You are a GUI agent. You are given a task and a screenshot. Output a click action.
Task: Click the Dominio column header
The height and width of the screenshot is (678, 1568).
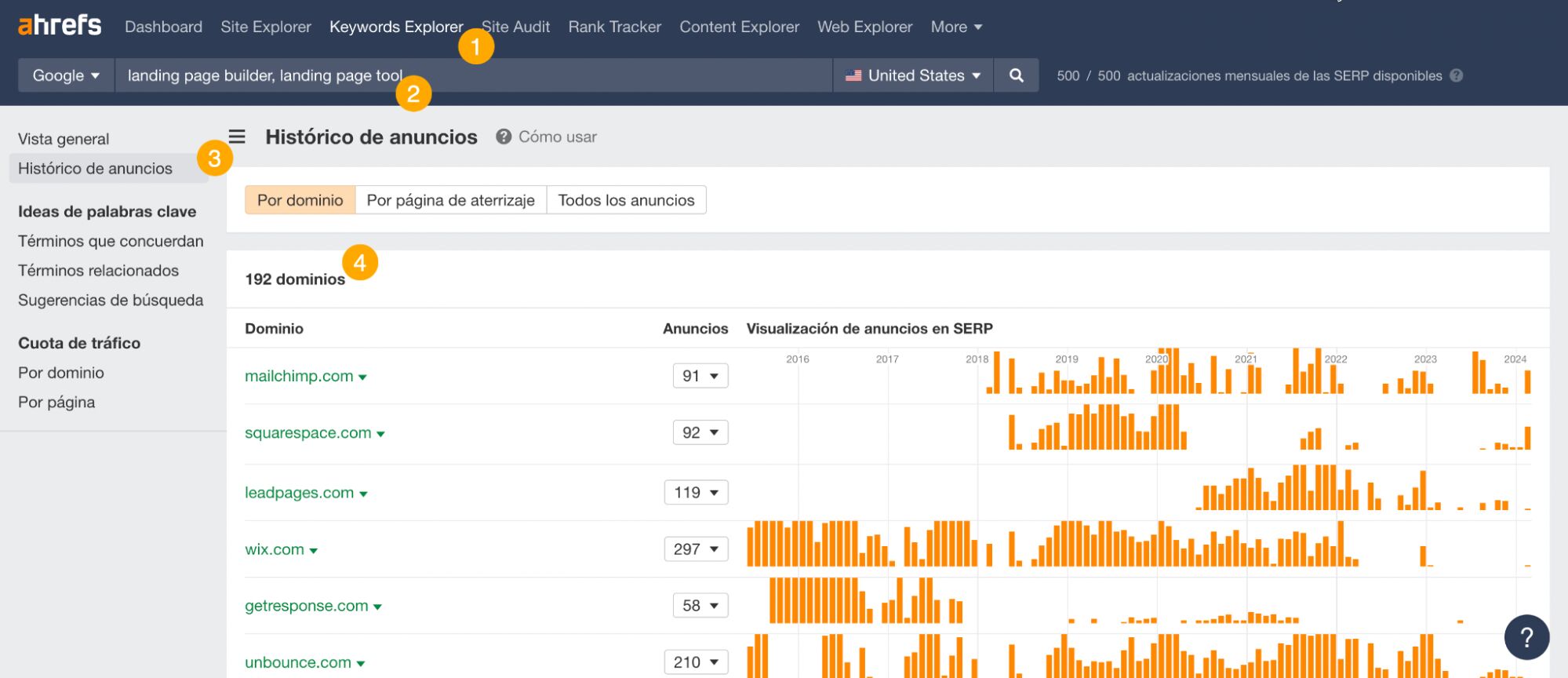point(274,329)
